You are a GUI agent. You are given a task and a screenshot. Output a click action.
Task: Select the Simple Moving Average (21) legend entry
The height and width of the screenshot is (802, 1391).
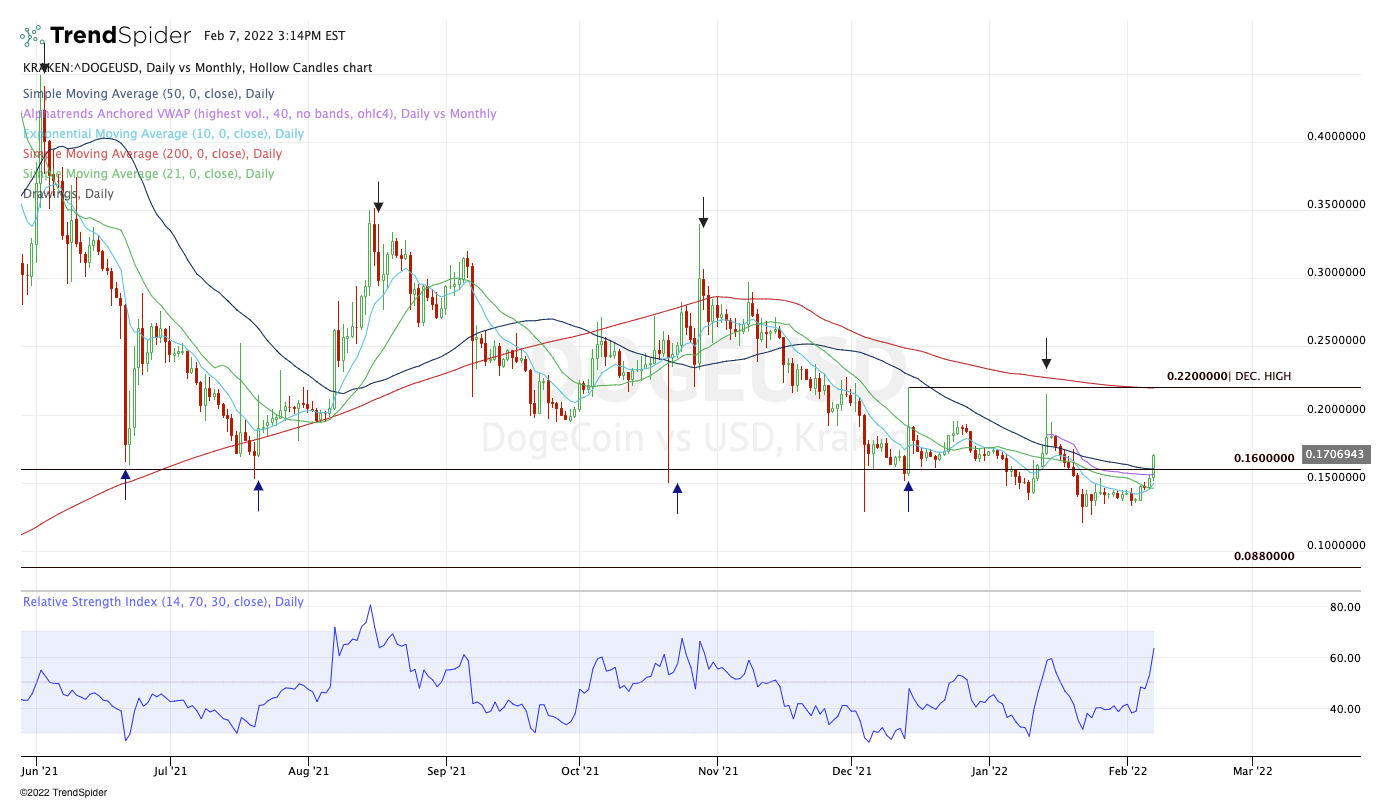[148, 173]
